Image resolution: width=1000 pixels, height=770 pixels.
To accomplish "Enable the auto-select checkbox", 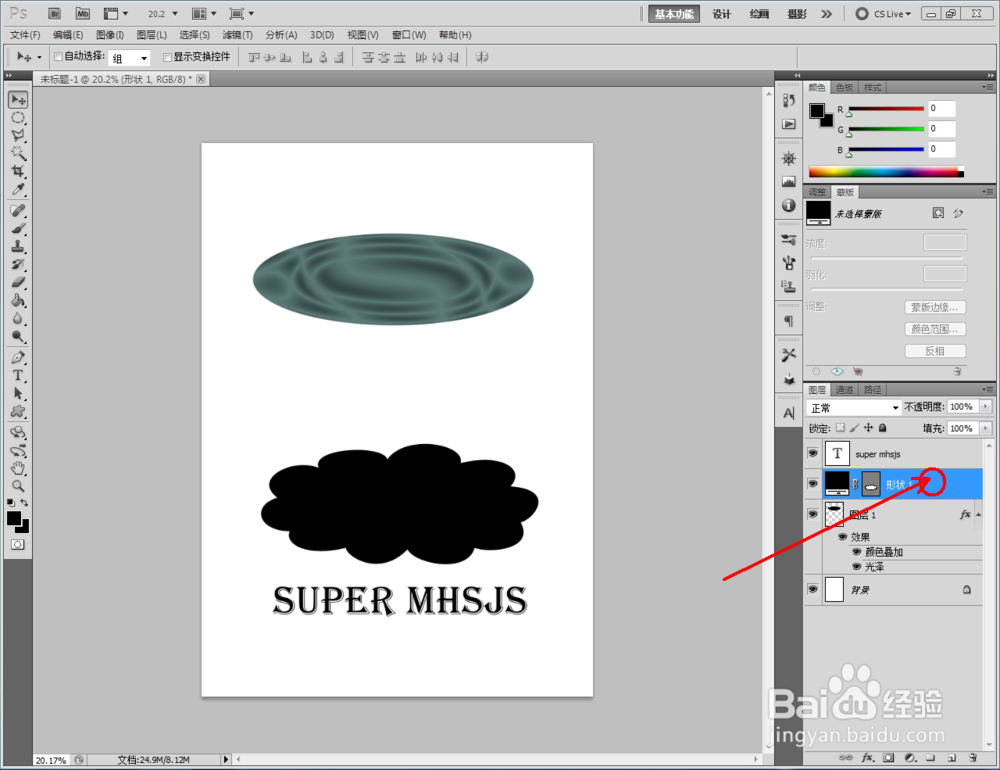I will [58, 57].
